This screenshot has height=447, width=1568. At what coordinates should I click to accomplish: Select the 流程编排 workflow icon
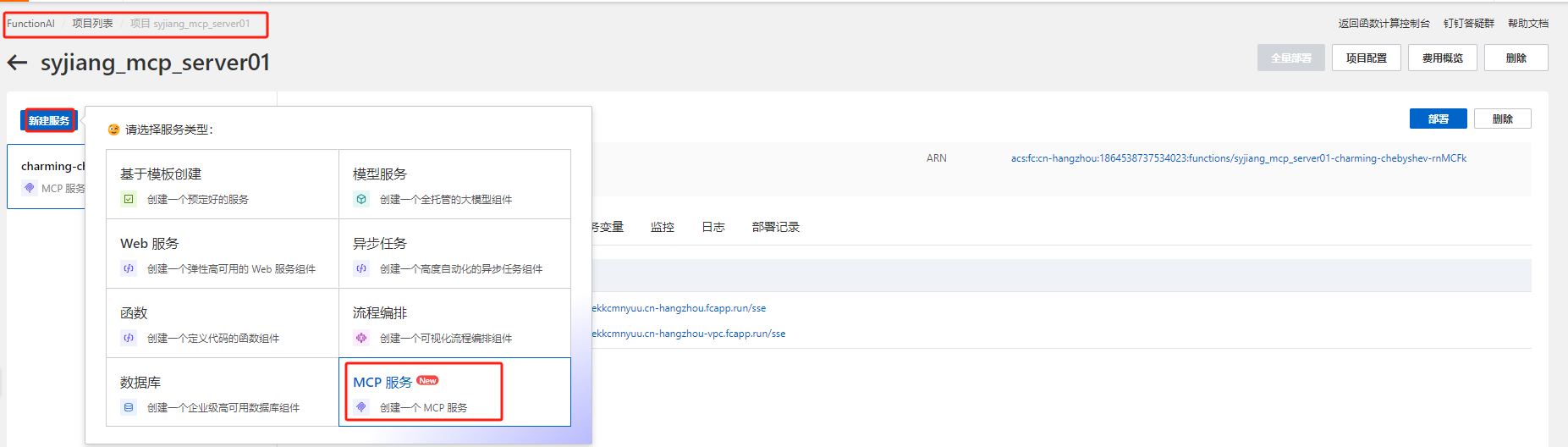coord(361,338)
